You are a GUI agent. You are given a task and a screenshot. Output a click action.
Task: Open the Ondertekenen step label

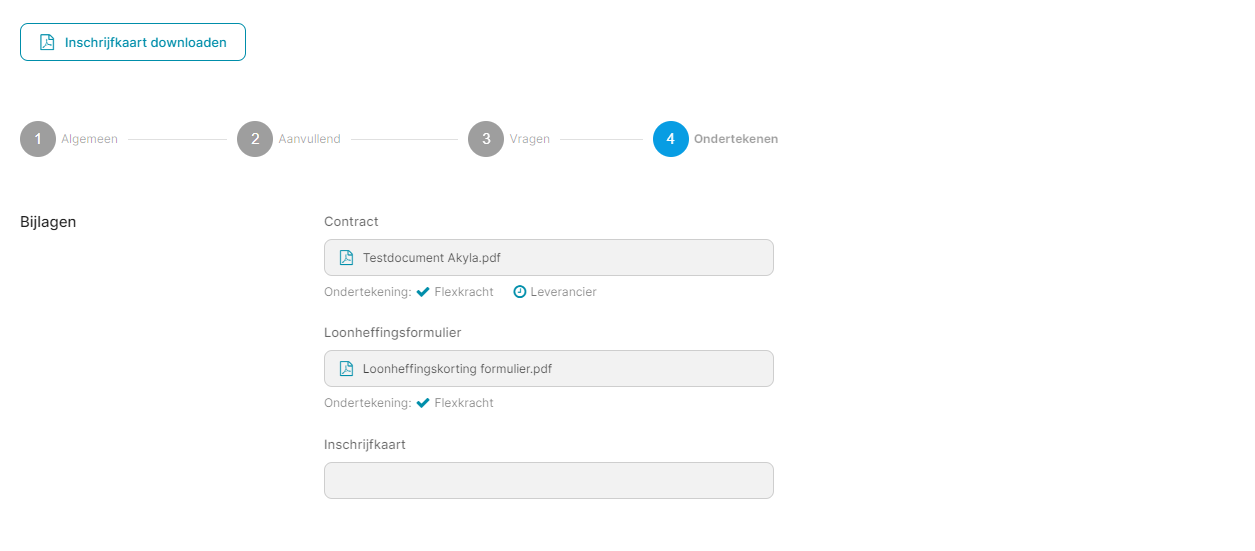[x=736, y=139]
